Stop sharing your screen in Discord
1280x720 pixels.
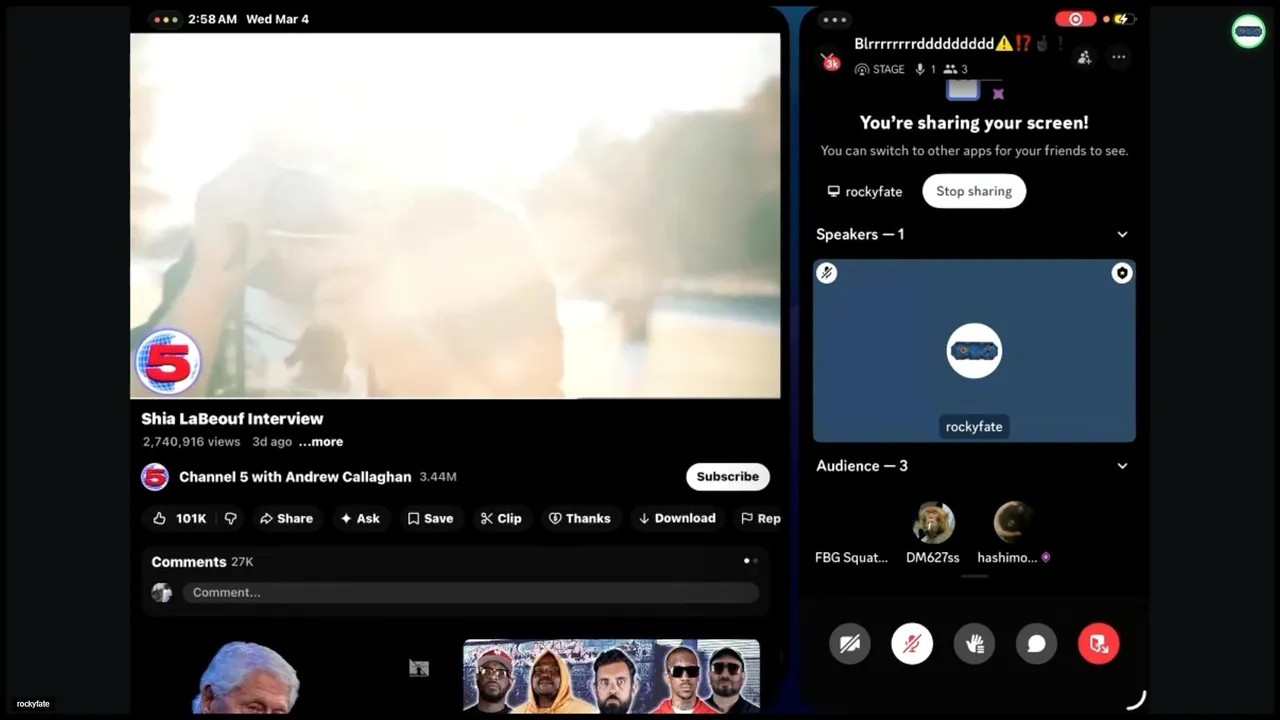point(974,191)
